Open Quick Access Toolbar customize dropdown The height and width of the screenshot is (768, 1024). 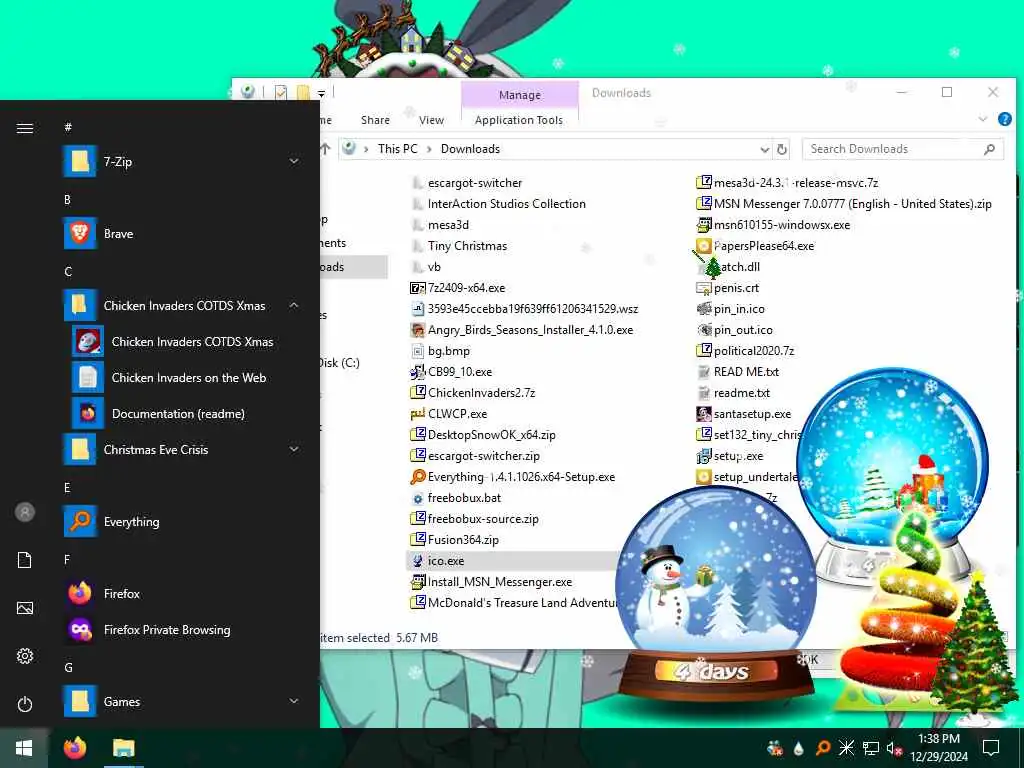click(321, 93)
